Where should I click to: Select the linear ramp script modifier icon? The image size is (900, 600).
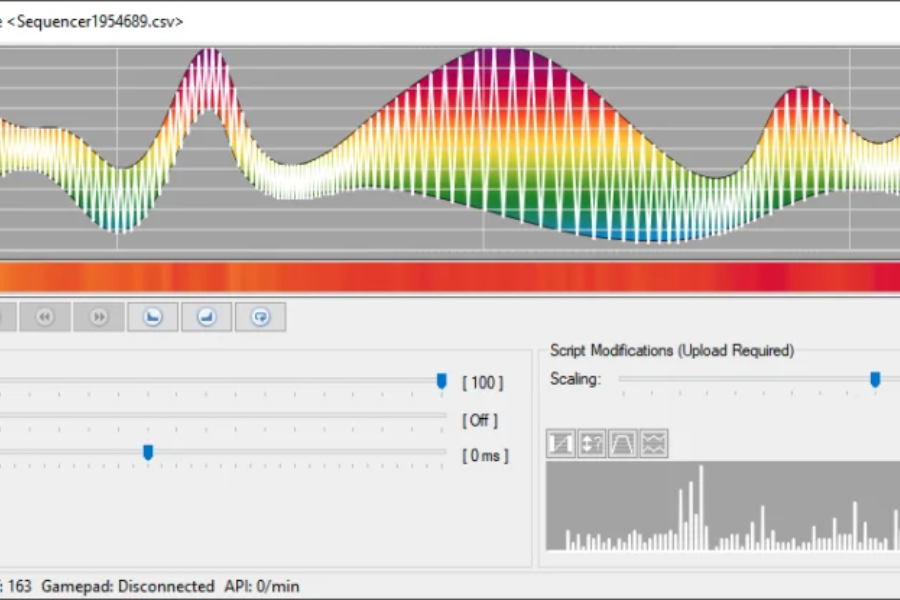[561, 443]
